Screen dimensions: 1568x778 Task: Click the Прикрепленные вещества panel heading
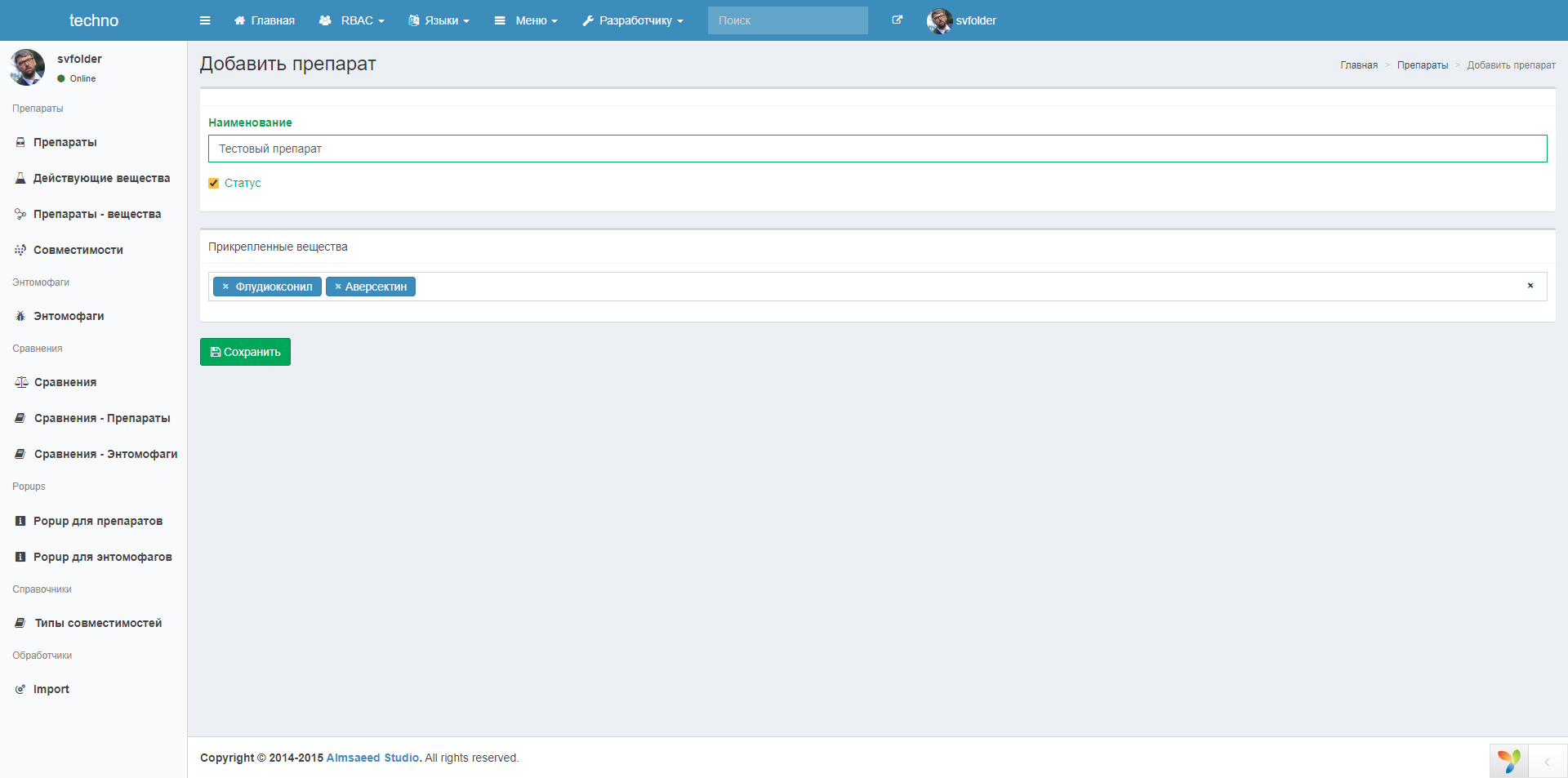278,247
